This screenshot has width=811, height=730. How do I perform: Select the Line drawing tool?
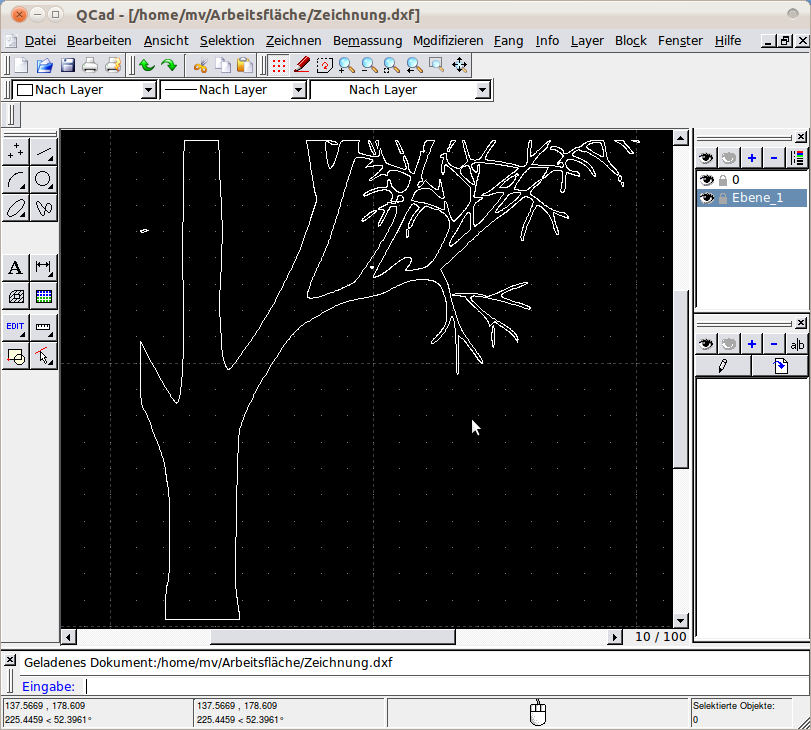44,151
